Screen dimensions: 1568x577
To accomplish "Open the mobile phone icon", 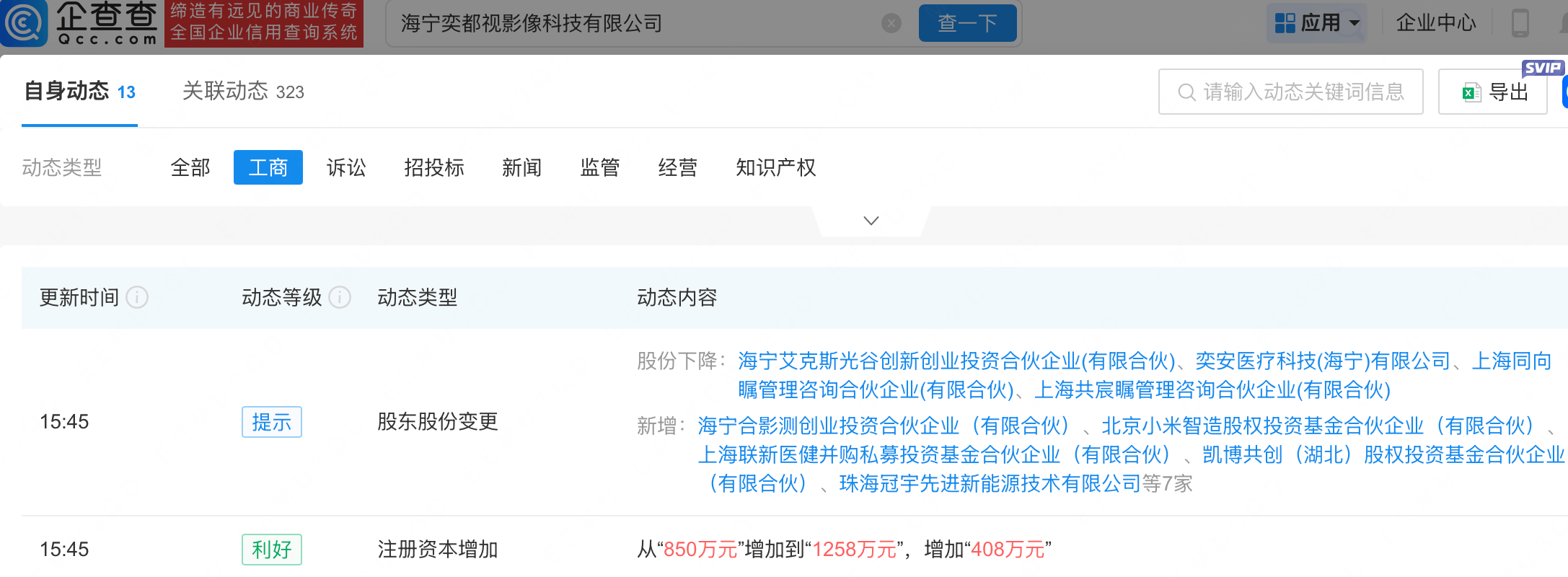I will 1520,23.
